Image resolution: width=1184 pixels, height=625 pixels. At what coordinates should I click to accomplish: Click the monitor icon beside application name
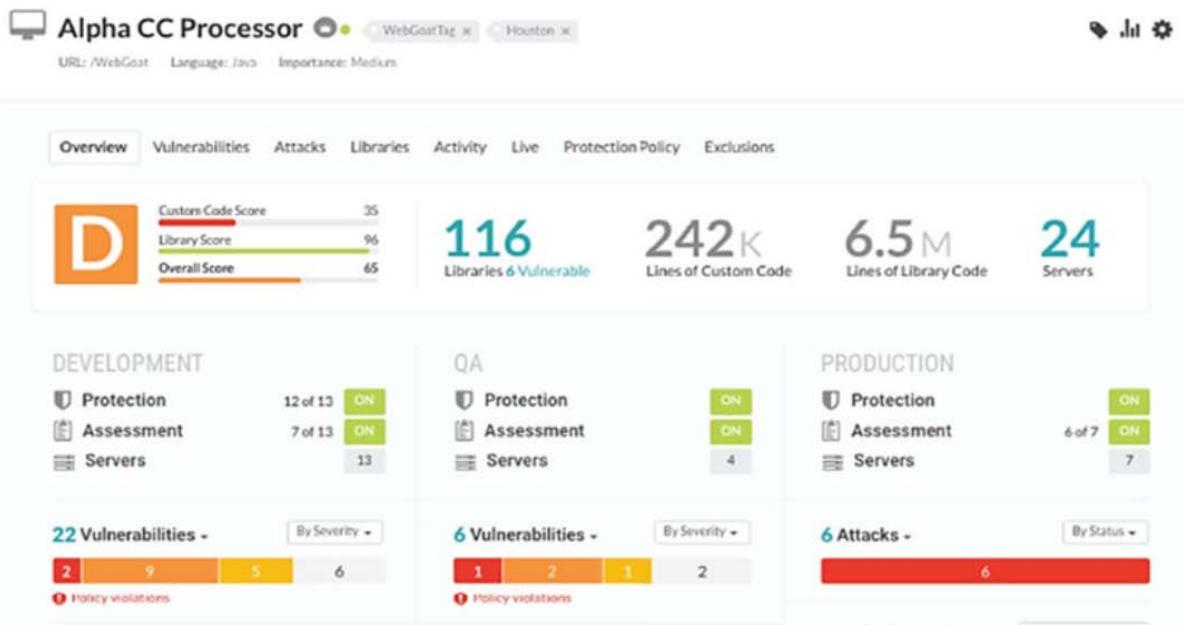(x=27, y=28)
